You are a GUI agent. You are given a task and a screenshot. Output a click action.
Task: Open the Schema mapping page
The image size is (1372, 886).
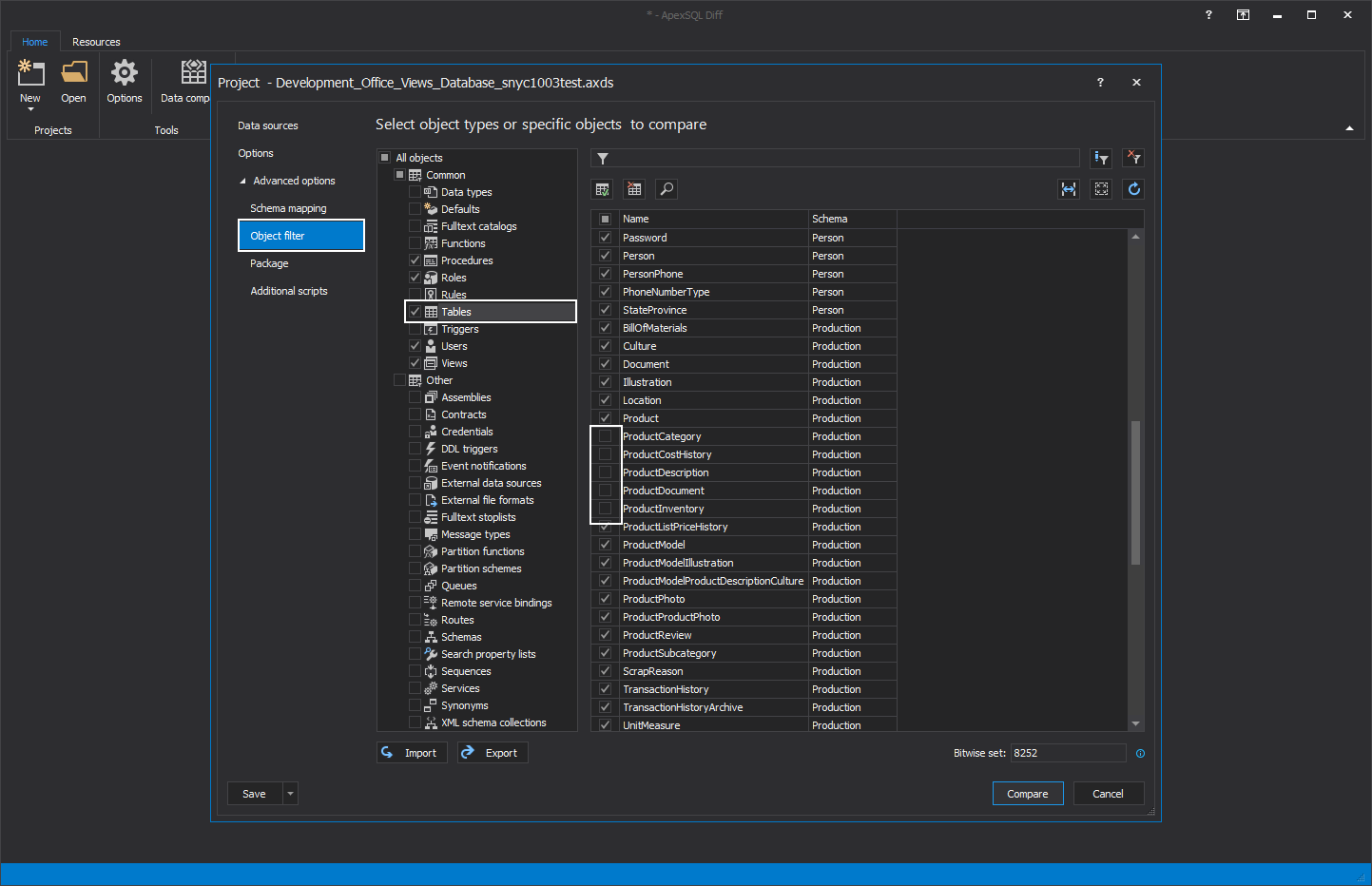288,208
